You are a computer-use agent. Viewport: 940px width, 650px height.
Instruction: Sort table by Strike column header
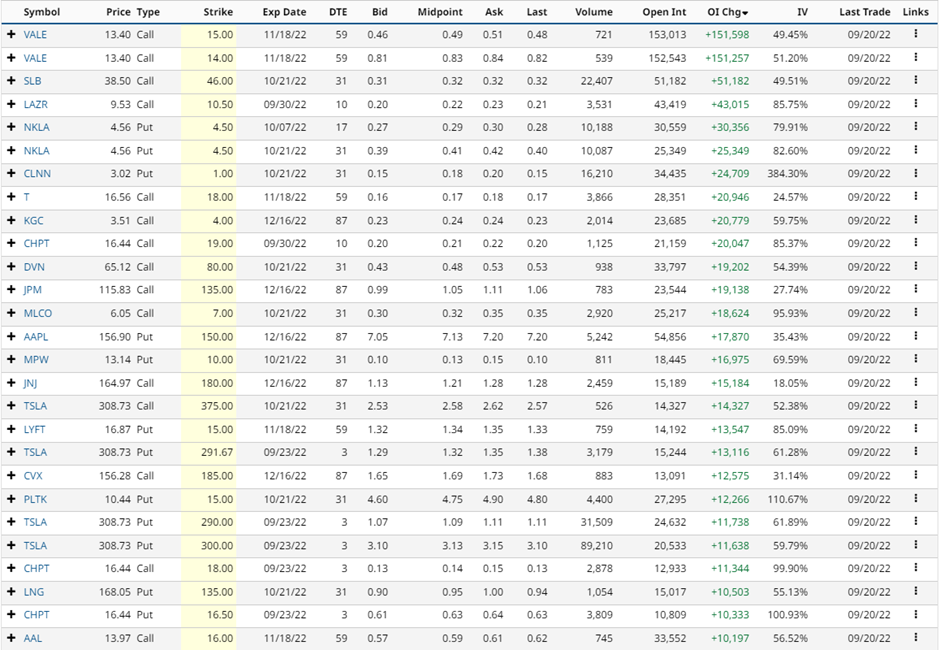(x=218, y=12)
